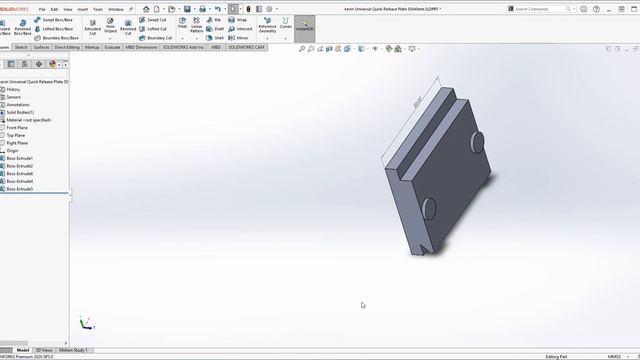
Task: Choose the Rib tool
Action: coord(213,20)
